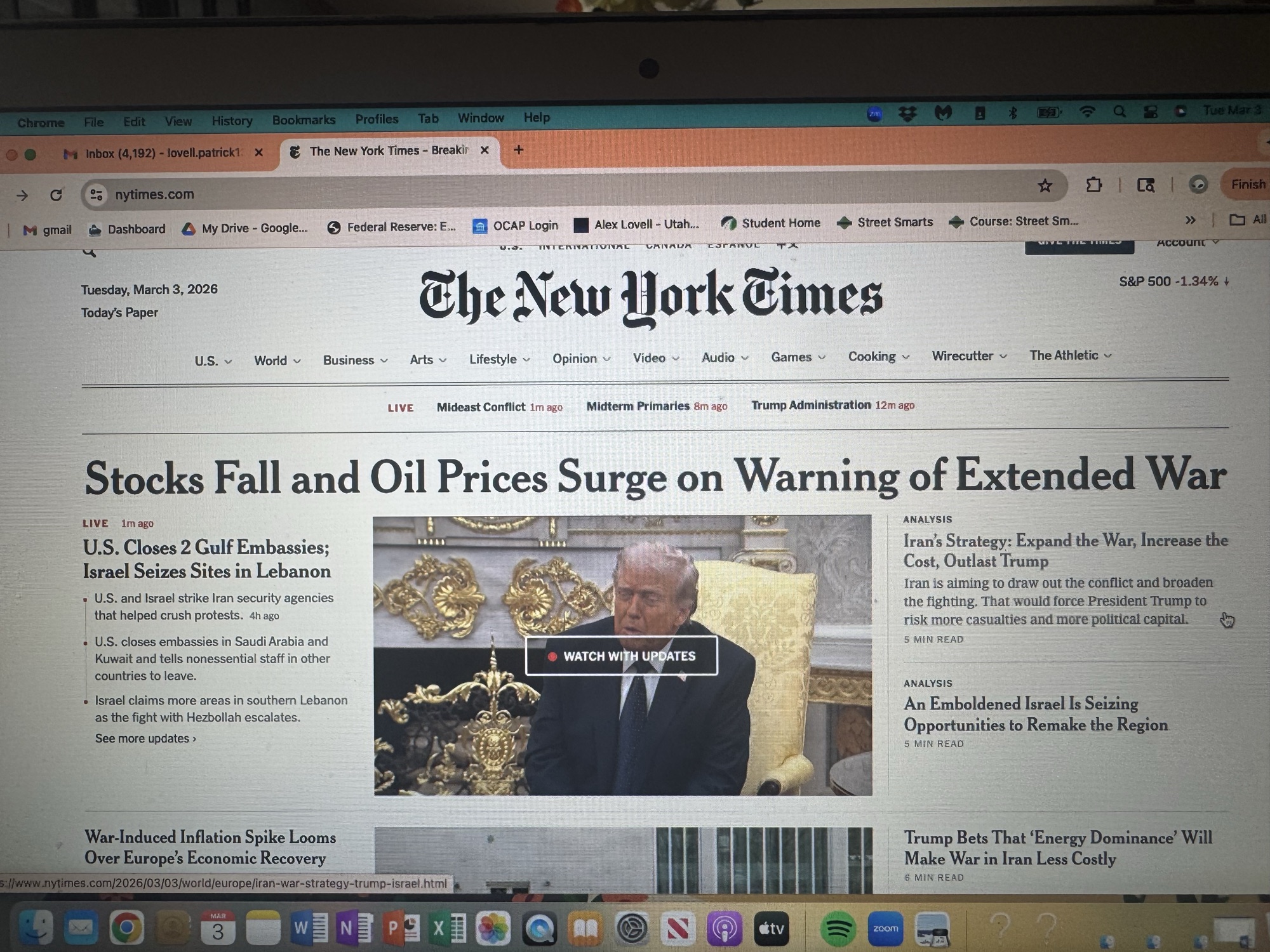Open Spotify from the dock
This screenshot has height=952, width=1270.
pyautogui.click(x=838, y=929)
